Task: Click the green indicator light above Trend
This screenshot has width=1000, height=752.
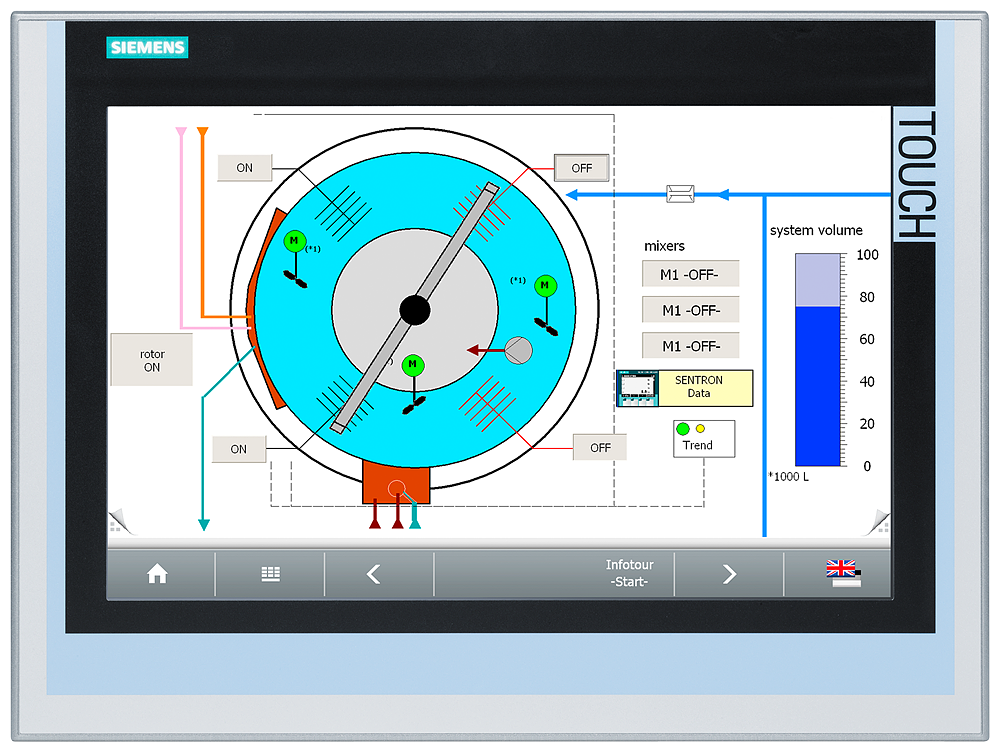Action: pos(683,429)
